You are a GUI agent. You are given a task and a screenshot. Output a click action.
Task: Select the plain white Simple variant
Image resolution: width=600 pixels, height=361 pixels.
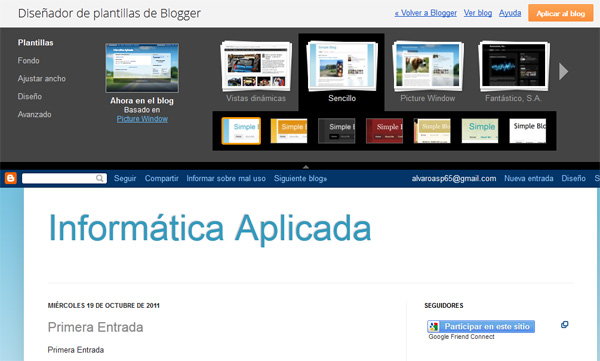(x=528, y=131)
